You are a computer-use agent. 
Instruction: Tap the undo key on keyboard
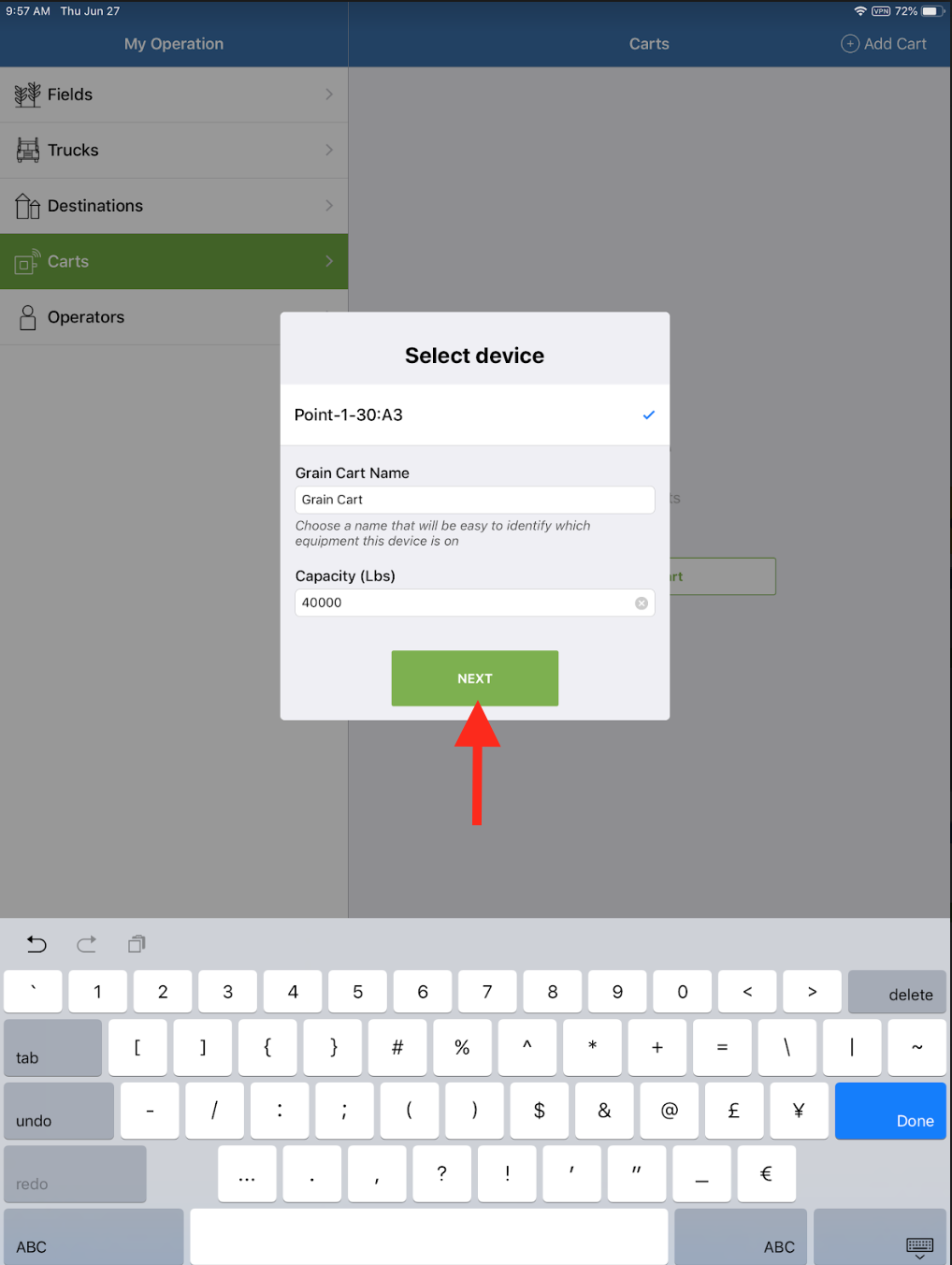click(x=59, y=1111)
